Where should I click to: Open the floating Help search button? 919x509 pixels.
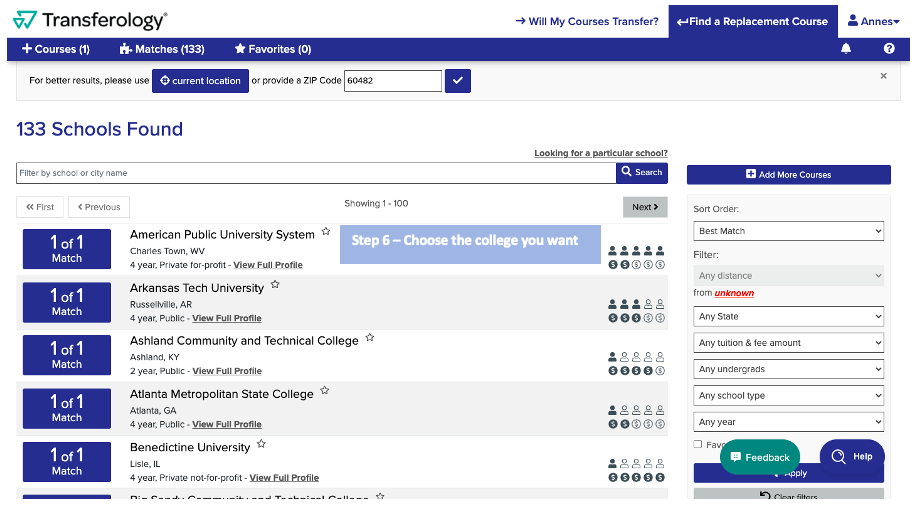pyautogui.click(x=852, y=456)
